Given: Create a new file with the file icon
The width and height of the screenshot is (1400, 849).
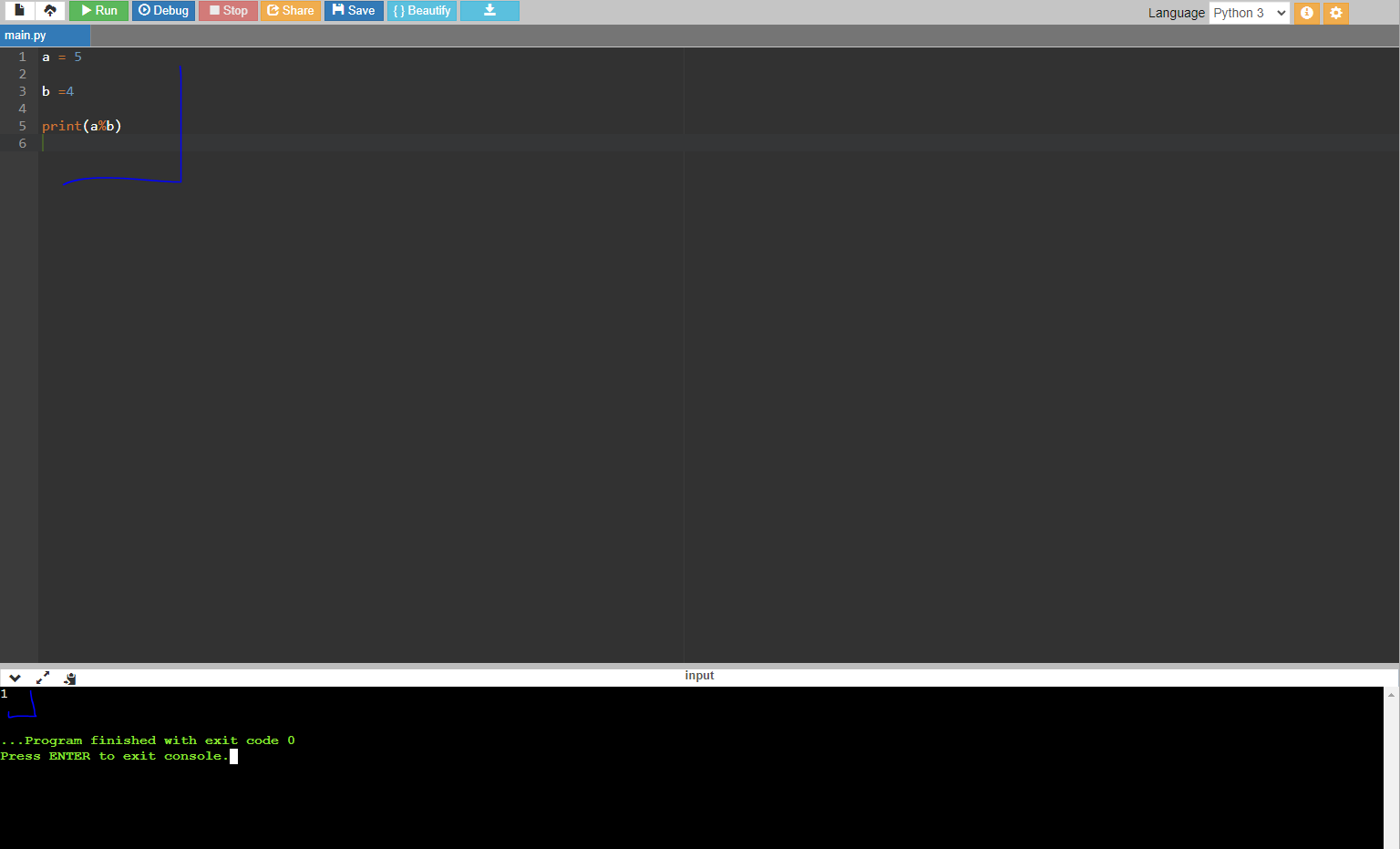Looking at the screenshot, I should click(19, 11).
